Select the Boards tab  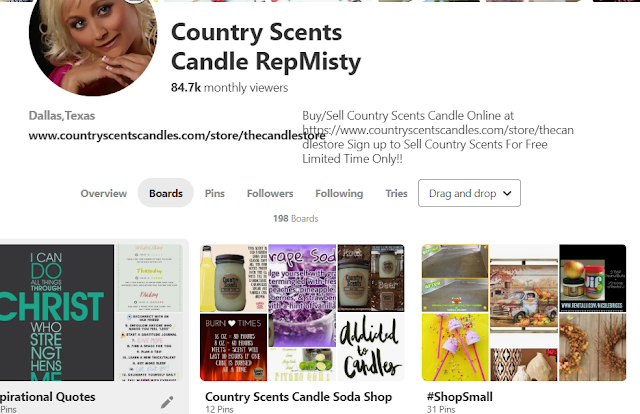tap(166, 193)
